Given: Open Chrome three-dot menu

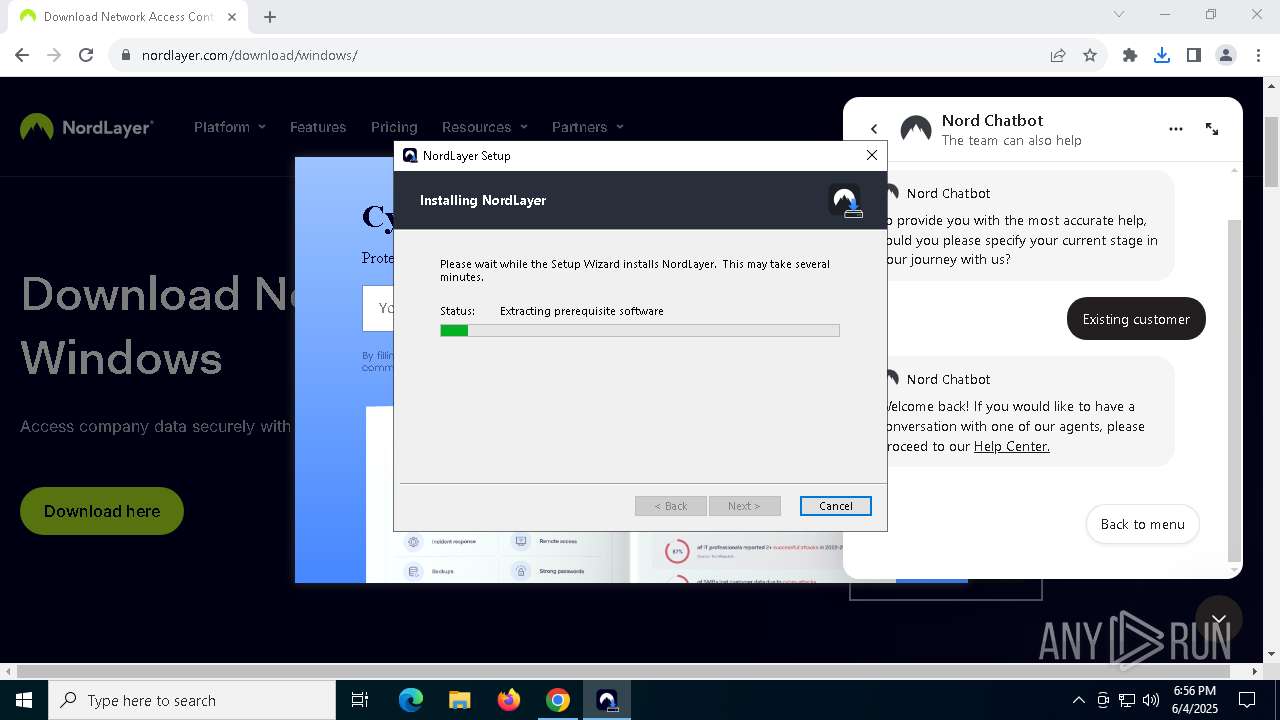Looking at the screenshot, I should tap(1258, 55).
